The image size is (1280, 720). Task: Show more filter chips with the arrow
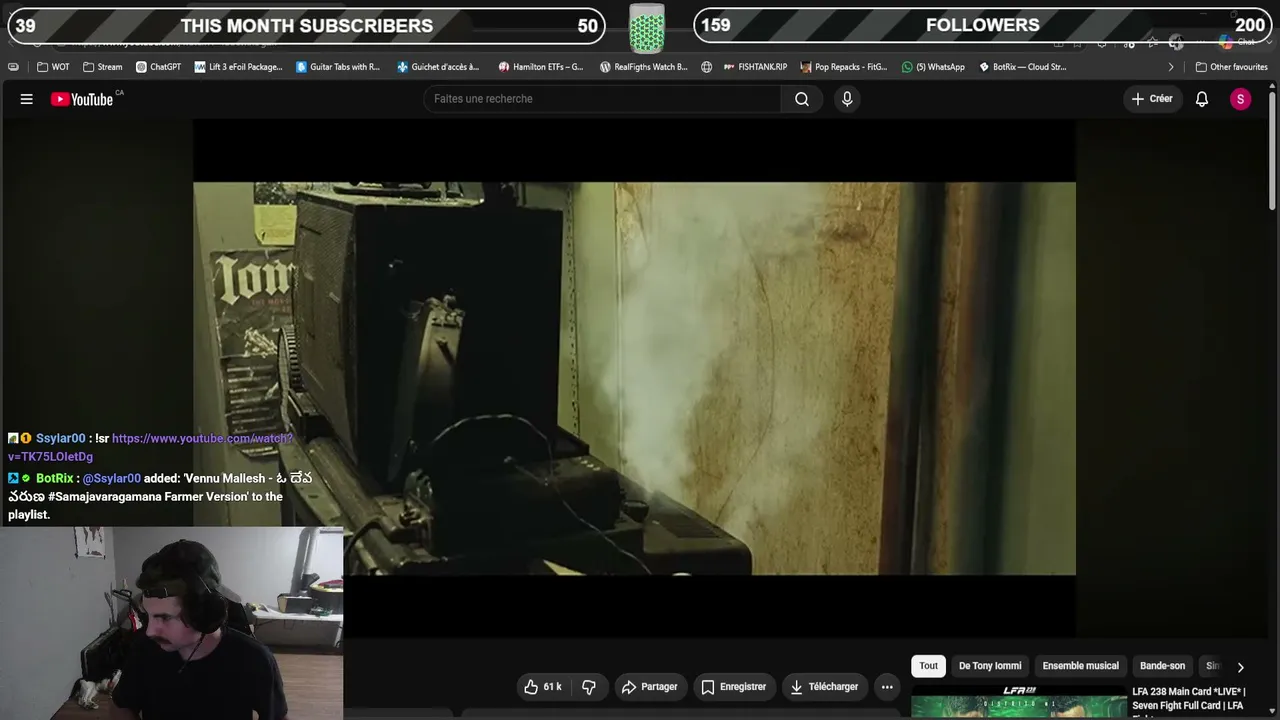[x=1240, y=667]
